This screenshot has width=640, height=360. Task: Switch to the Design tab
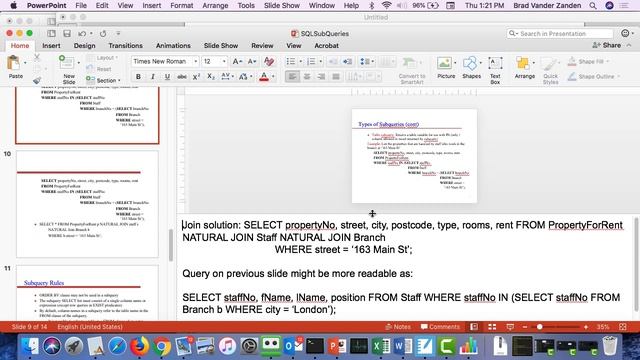tap(84, 46)
